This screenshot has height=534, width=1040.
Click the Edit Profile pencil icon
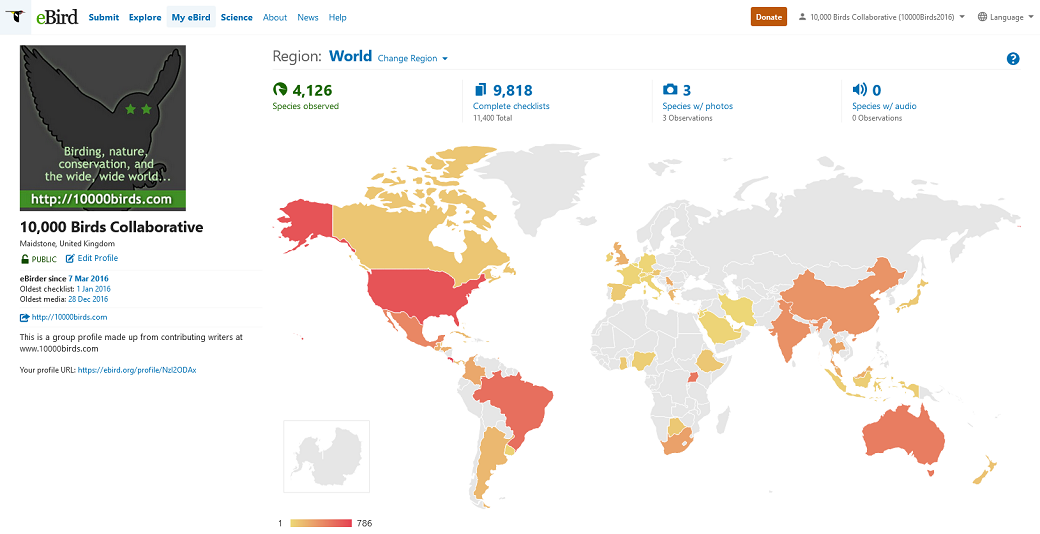tap(70, 259)
